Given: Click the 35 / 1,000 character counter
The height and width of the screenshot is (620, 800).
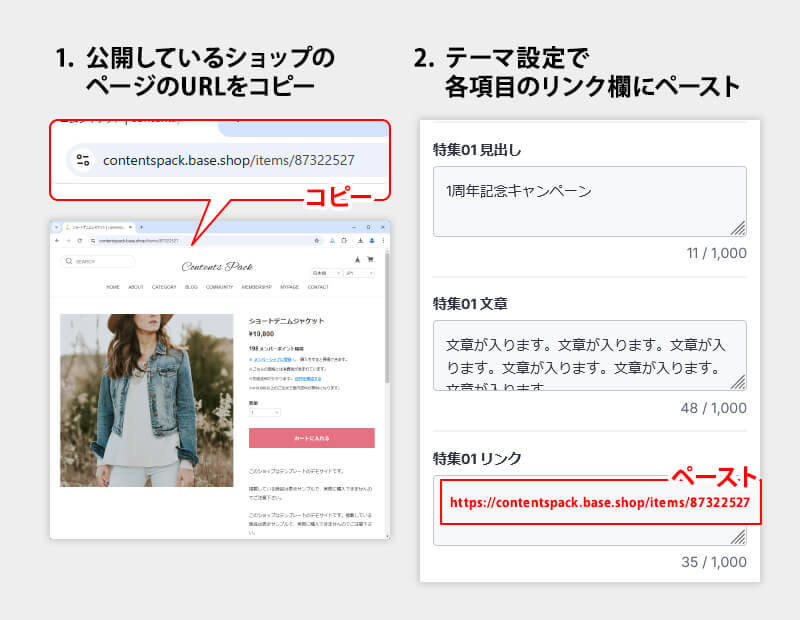Looking at the screenshot, I should 714,562.
